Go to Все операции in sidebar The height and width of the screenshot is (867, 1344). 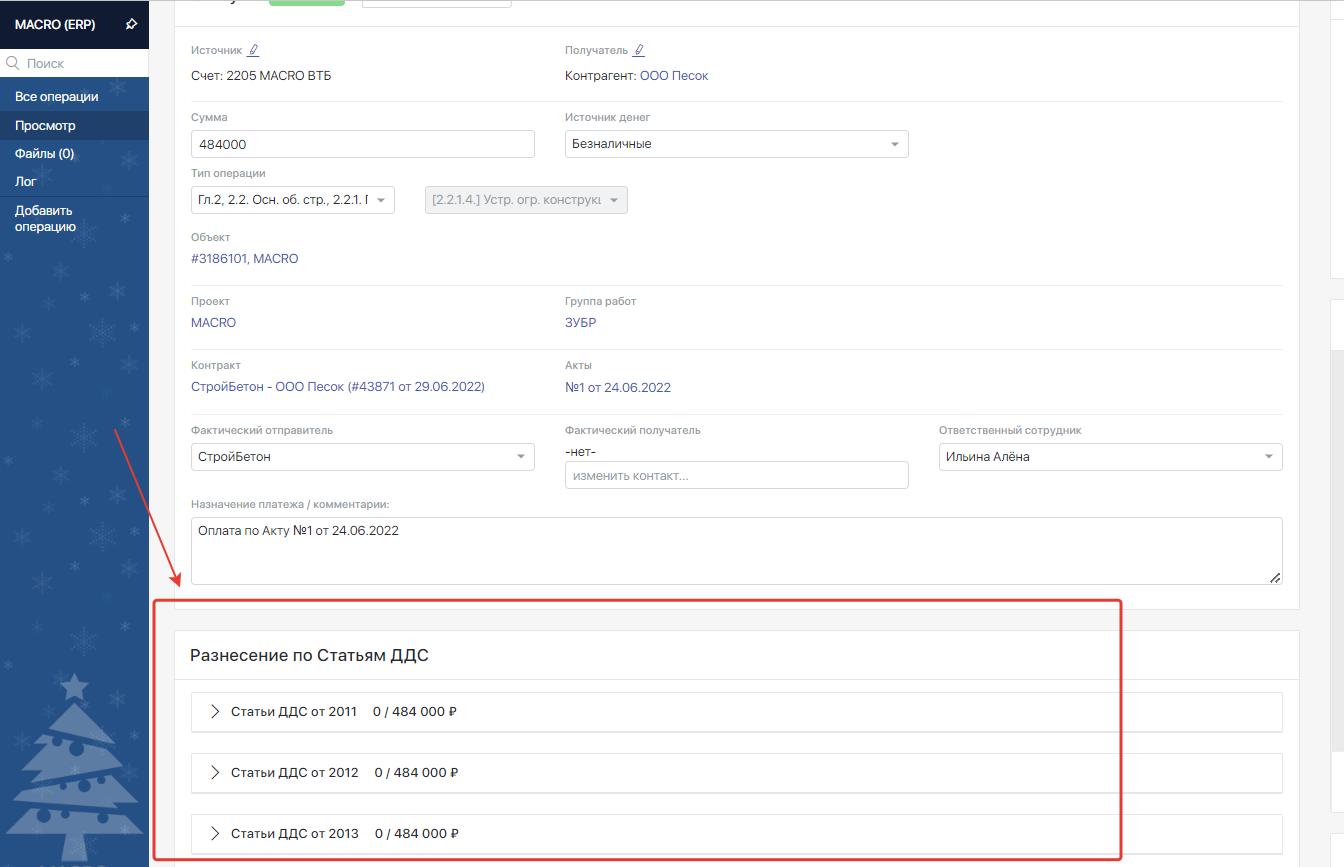pos(57,97)
